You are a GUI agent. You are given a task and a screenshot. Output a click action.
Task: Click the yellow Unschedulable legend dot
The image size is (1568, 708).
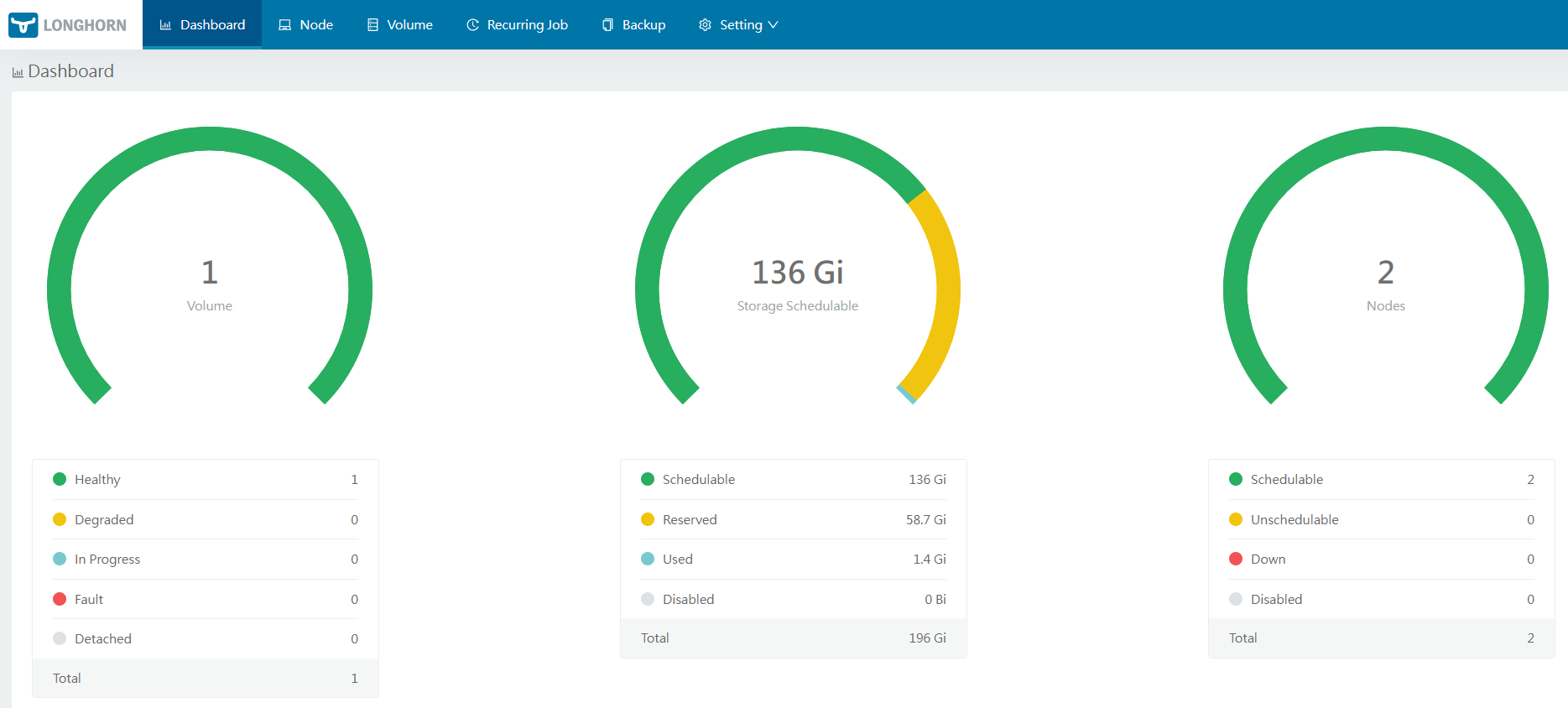(x=1236, y=519)
